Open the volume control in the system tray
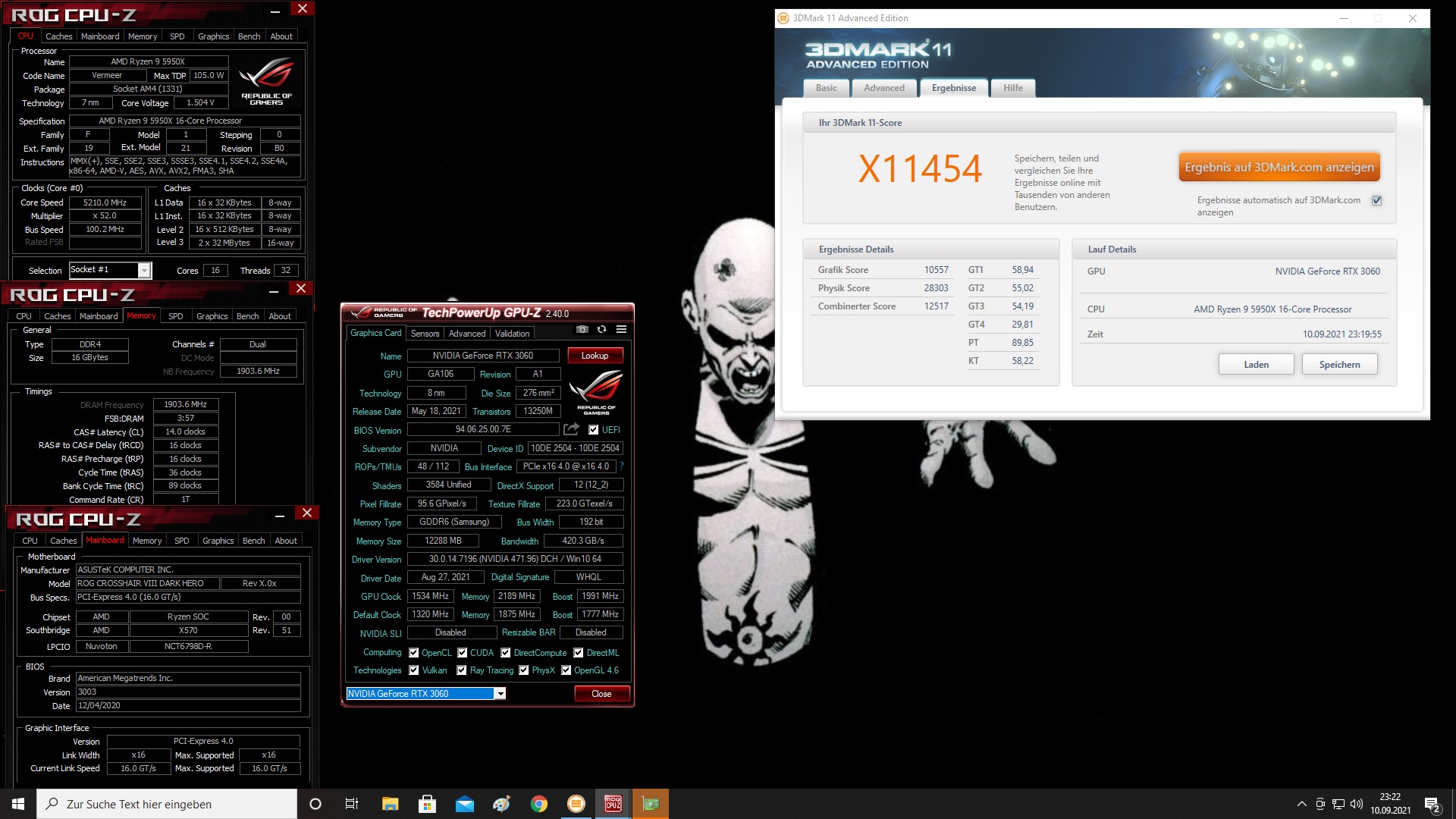This screenshot has height=819, width=1456. tap(1357, 804)
